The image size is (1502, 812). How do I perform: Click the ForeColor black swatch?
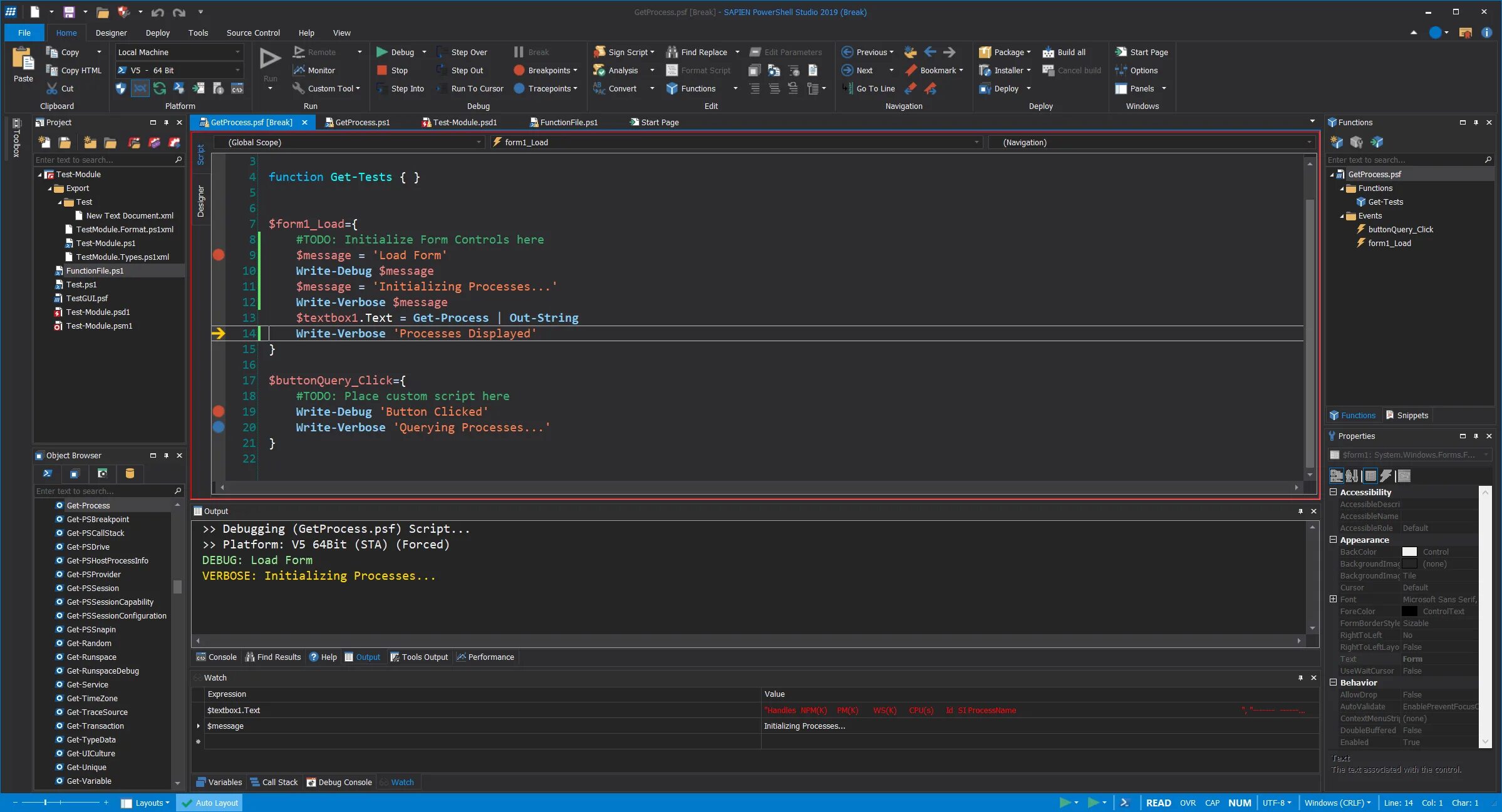(1409, 612)
